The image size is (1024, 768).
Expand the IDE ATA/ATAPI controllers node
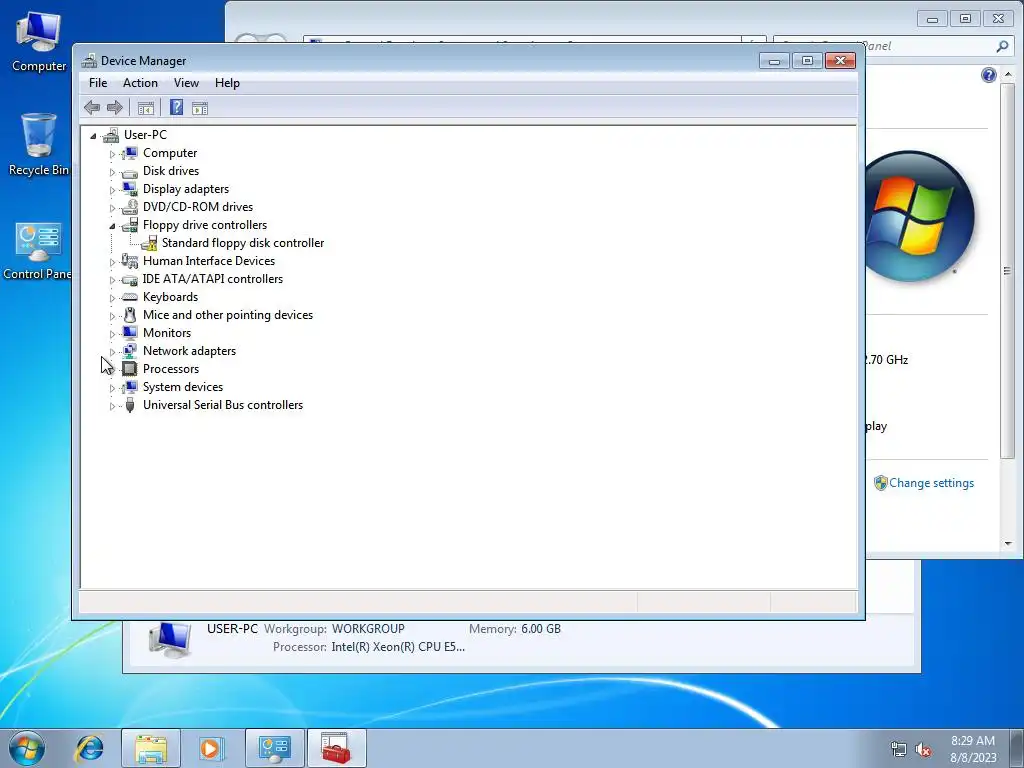point(112,280)
